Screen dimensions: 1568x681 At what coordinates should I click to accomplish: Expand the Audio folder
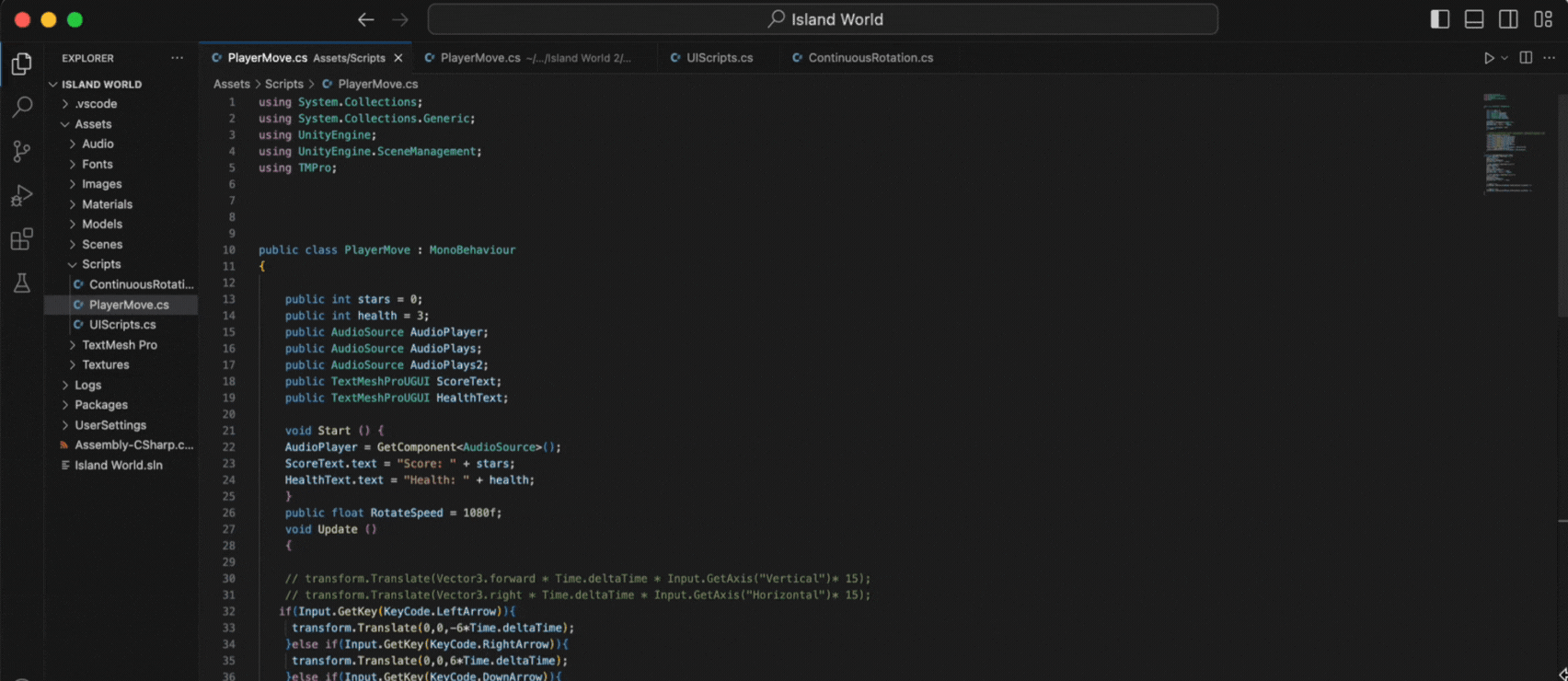(121, 144)
